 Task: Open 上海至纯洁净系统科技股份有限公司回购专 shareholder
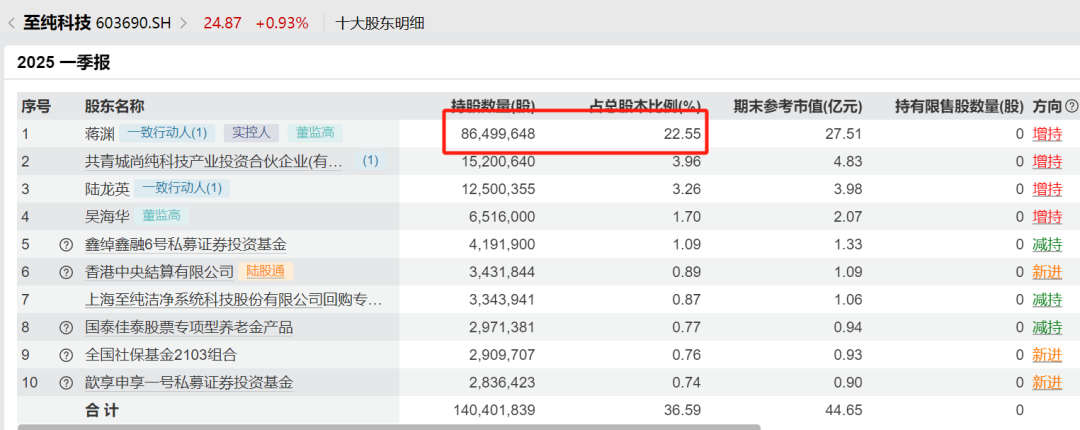pyautogui.click(x=232, y=299)
